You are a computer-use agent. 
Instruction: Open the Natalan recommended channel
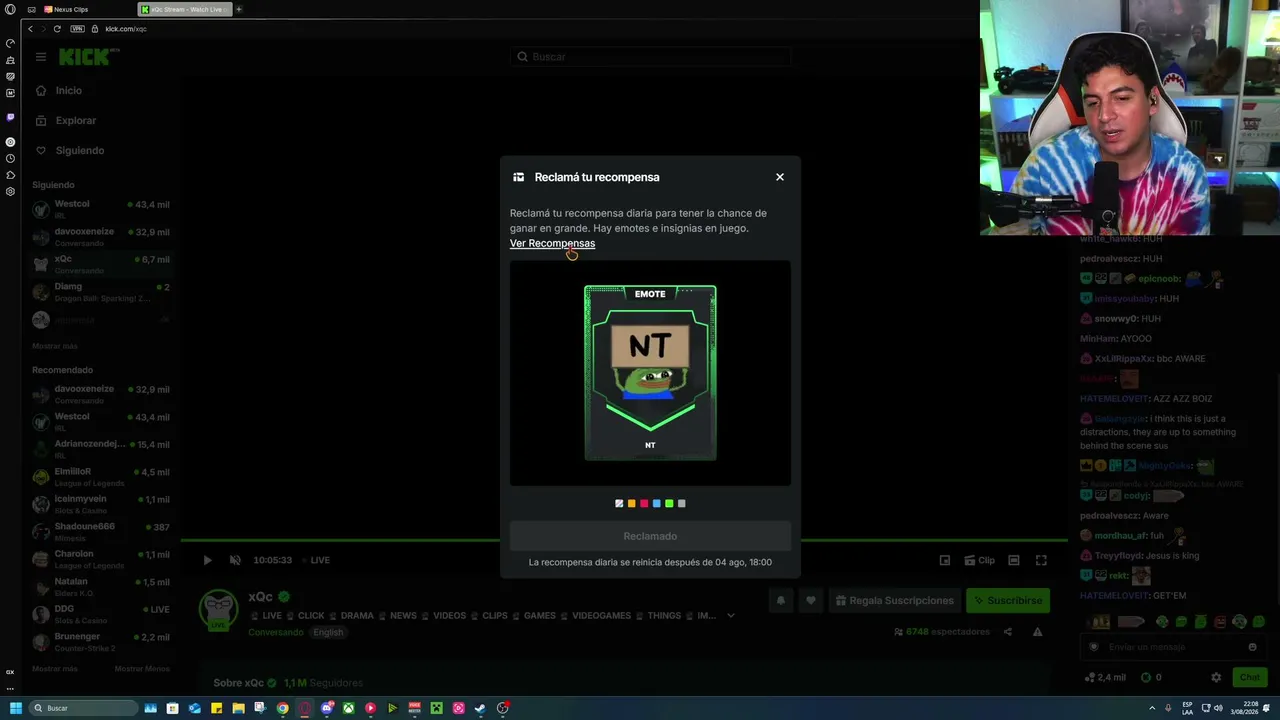click(x=100, y=587)
